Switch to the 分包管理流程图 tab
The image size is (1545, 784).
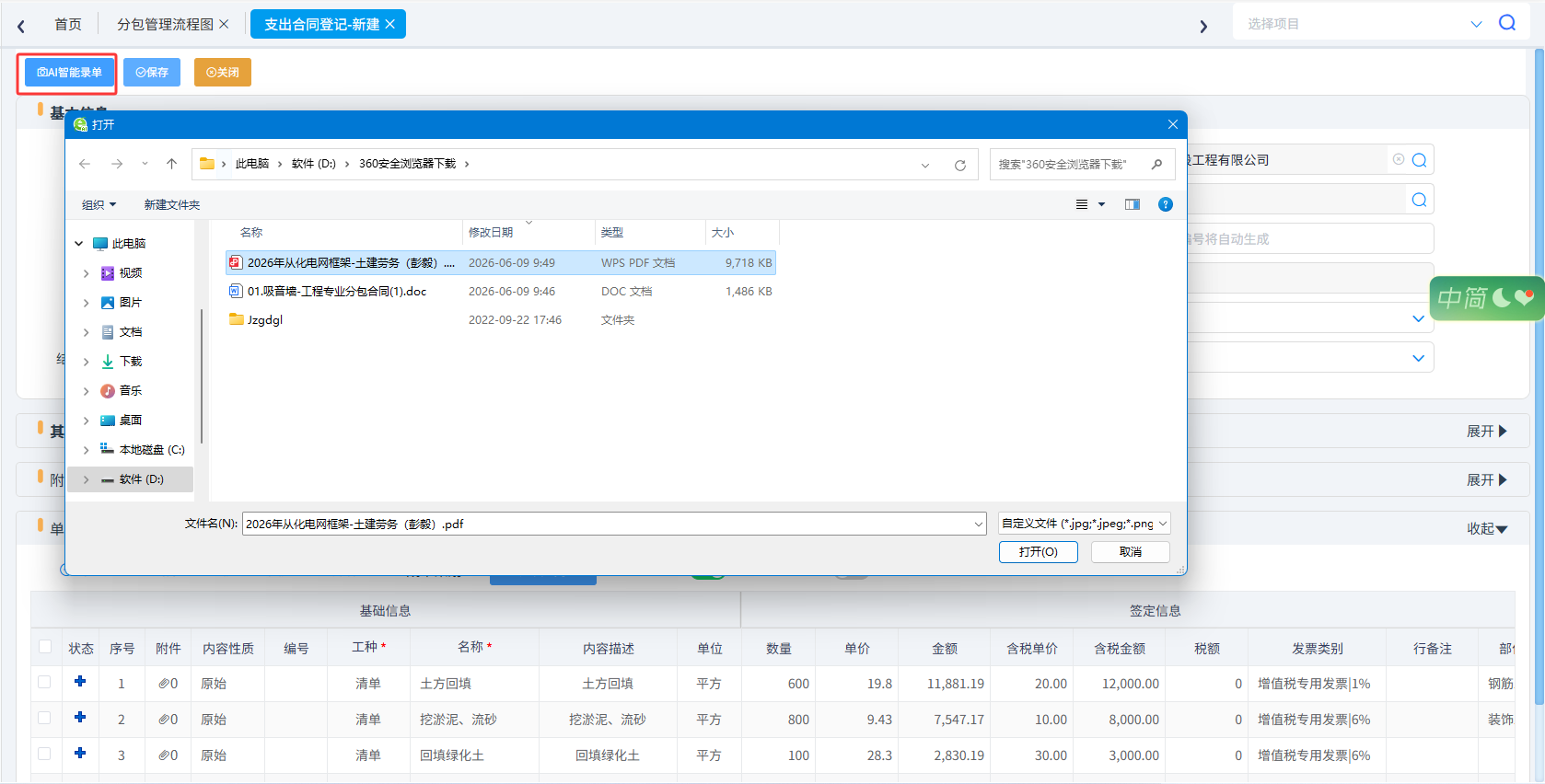point(165,24)
